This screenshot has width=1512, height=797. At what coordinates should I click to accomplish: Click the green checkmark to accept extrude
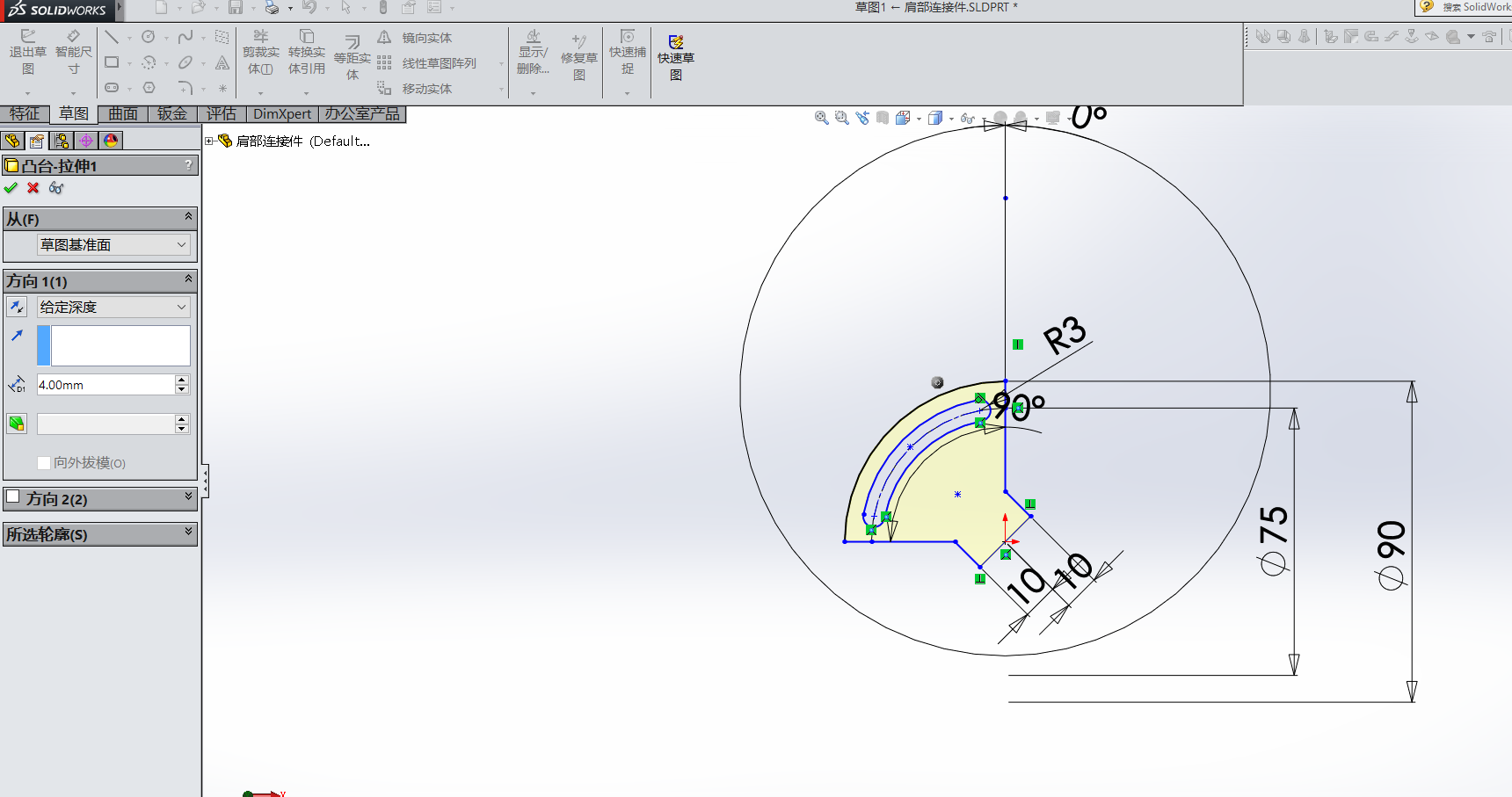point(11,187)
